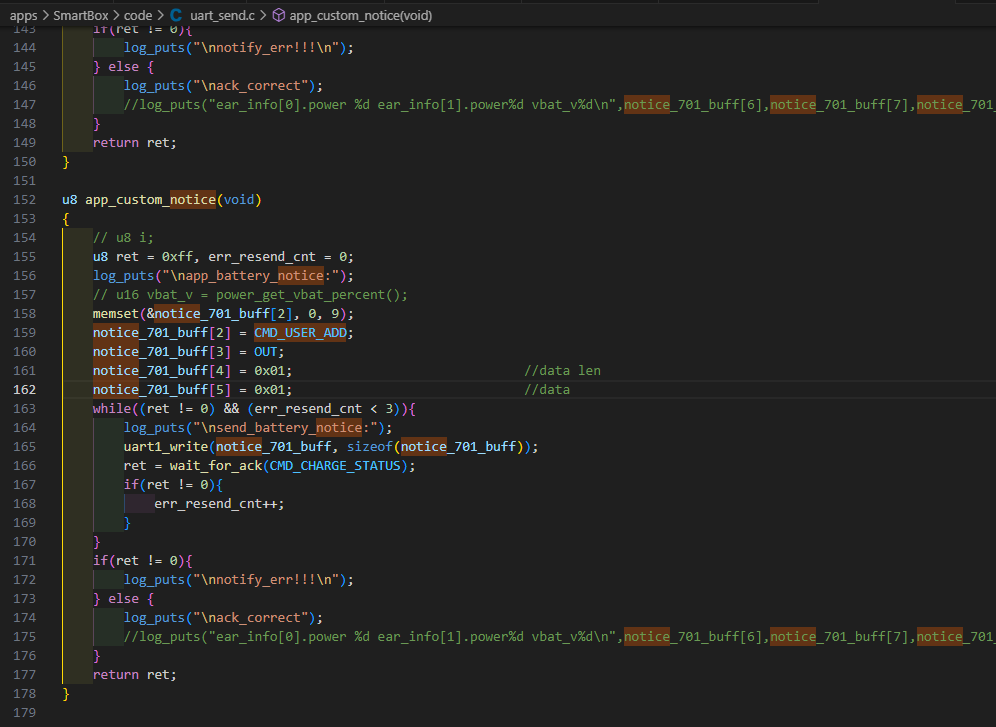
Task: Click the wait_for_ack function call
Action: click(x=216, y=465)
